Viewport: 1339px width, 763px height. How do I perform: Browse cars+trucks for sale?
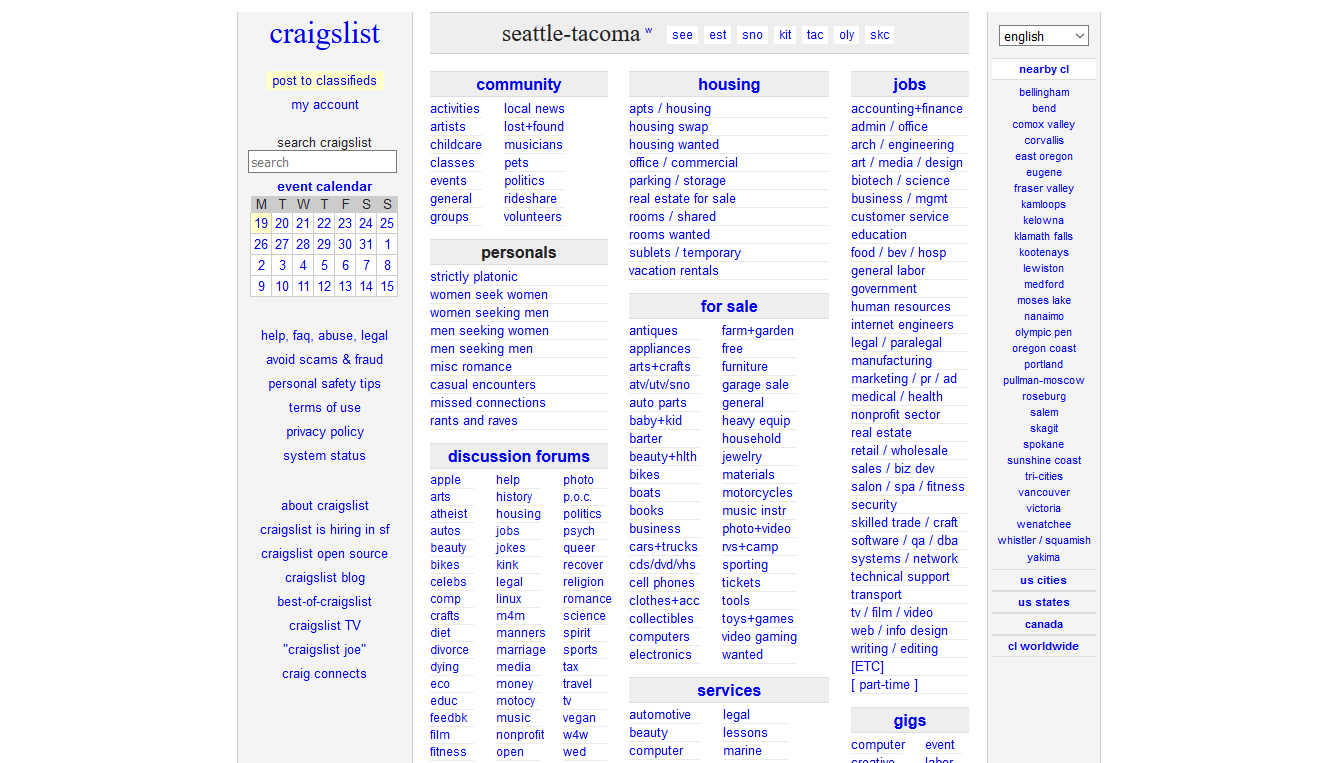point(663,547)
